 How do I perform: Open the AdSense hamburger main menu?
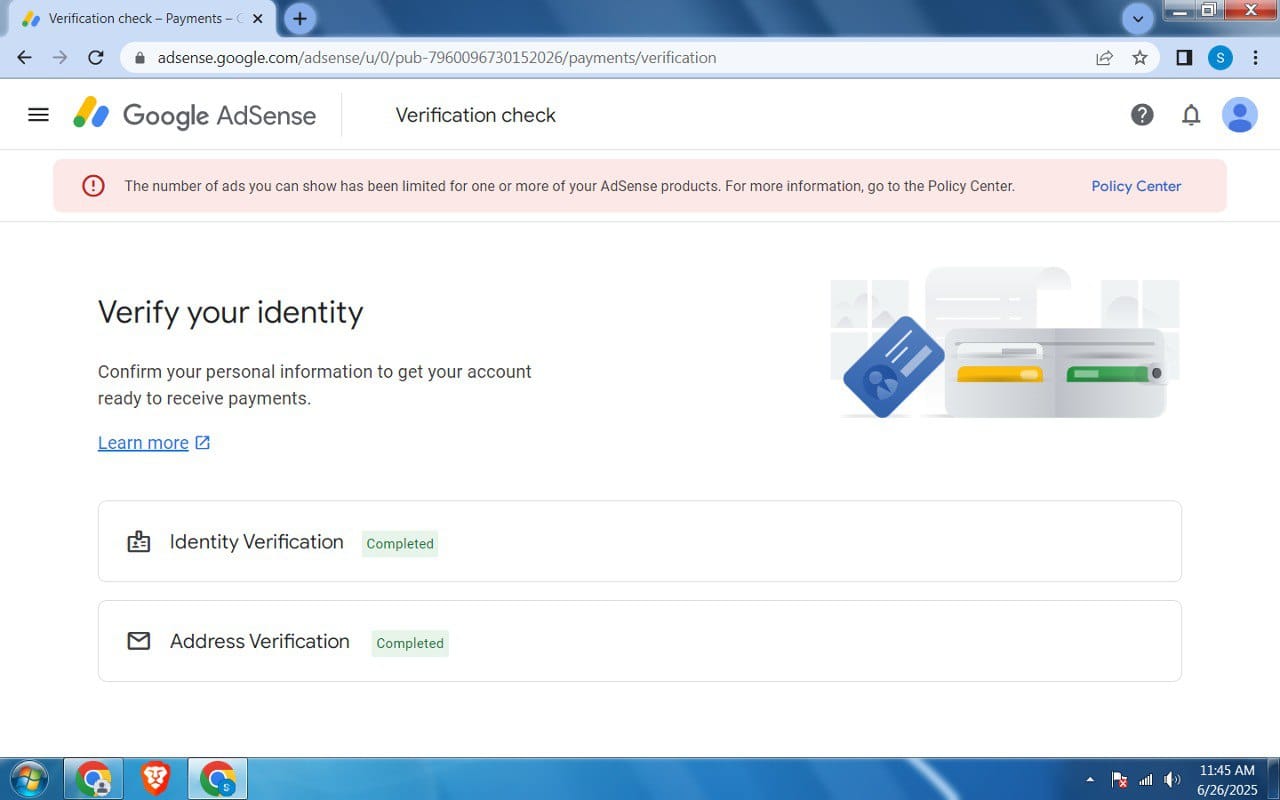coord(38,115)
